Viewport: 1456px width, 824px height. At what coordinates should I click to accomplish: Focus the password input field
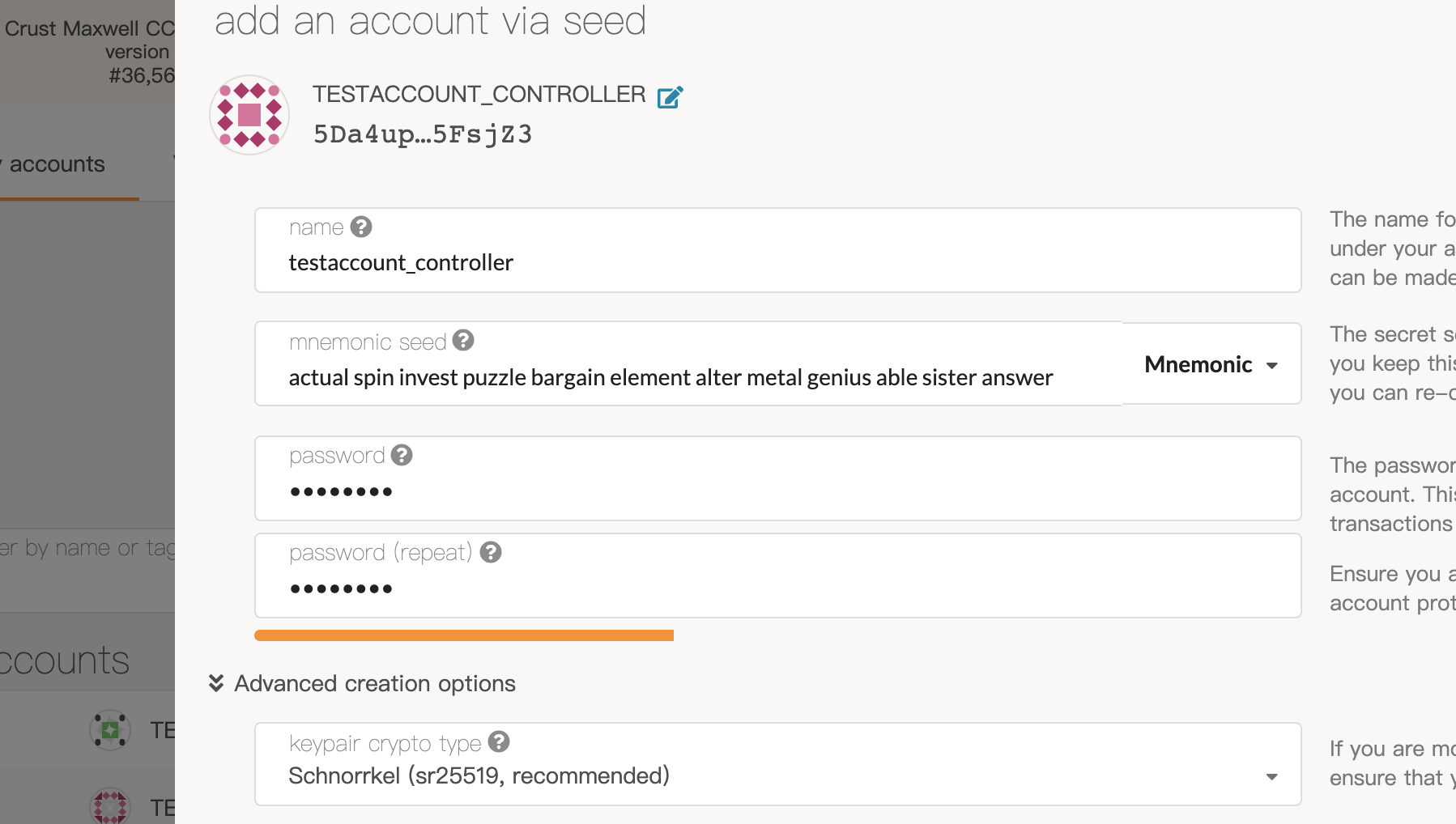[777, 491]
